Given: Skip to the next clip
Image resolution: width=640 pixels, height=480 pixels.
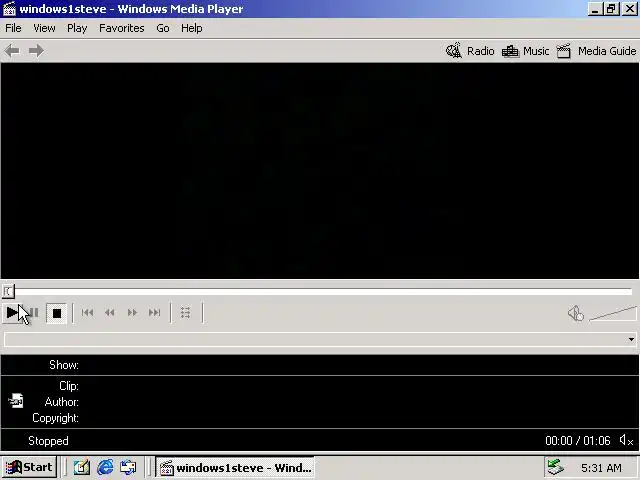Looking at the screenshot, I should [x=154, y=313].
